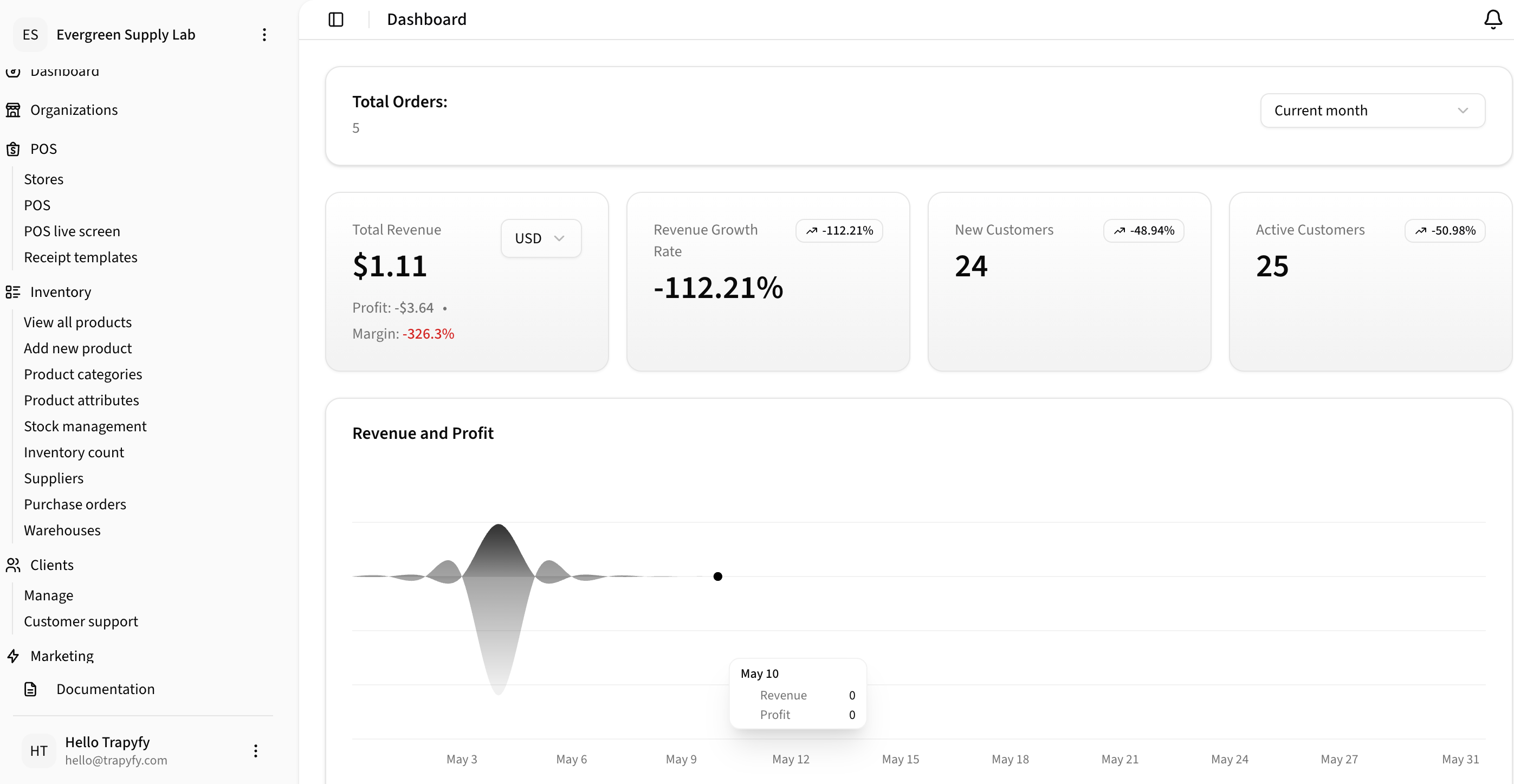This screenshot has width=1514, height=784.
Task: Click the -112.21% growth badge
Action: point(839,231)
